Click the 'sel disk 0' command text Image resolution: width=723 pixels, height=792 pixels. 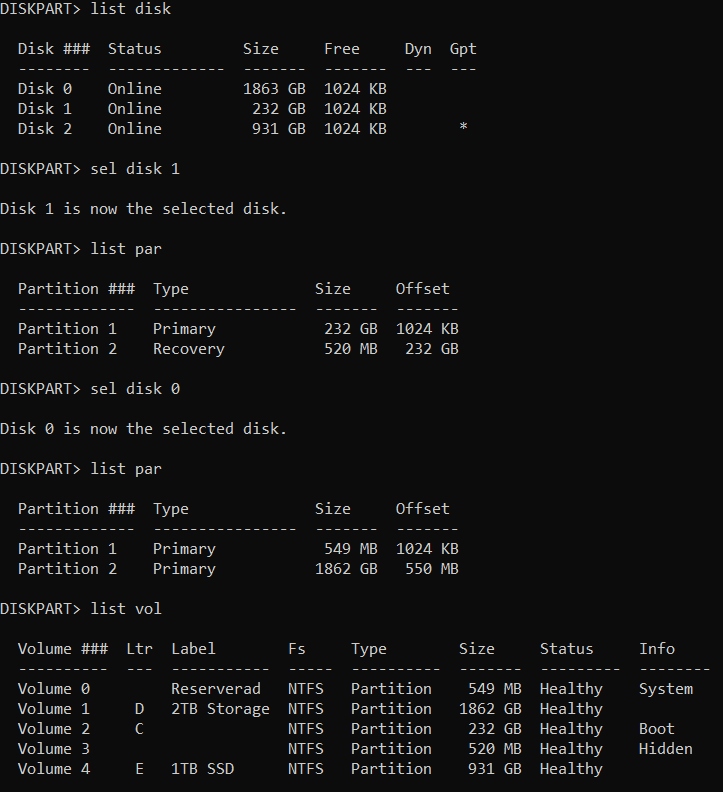(x=135, y=389)
